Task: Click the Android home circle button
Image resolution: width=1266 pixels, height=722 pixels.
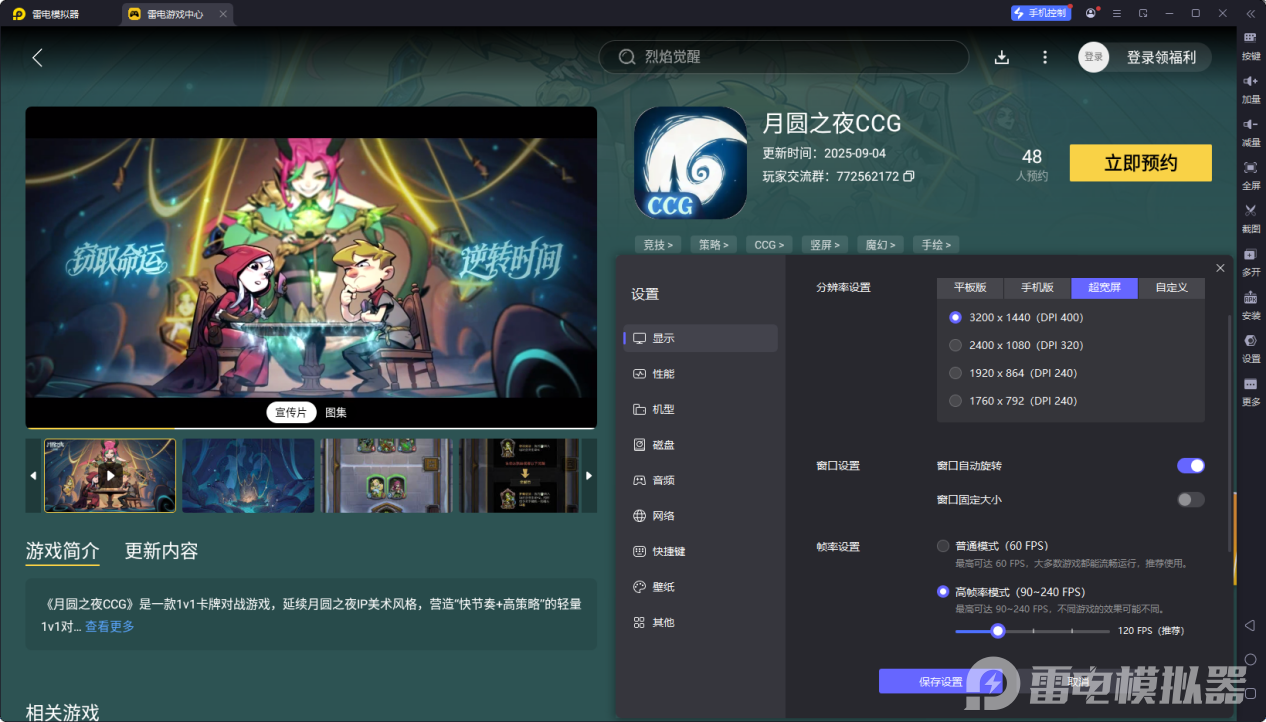Action: [x=1250, y=659]
